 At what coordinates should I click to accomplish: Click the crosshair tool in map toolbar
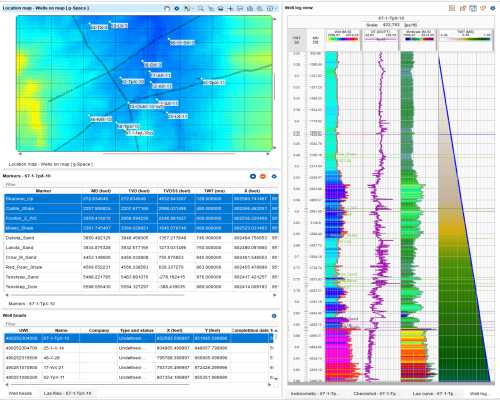[230, 8]
